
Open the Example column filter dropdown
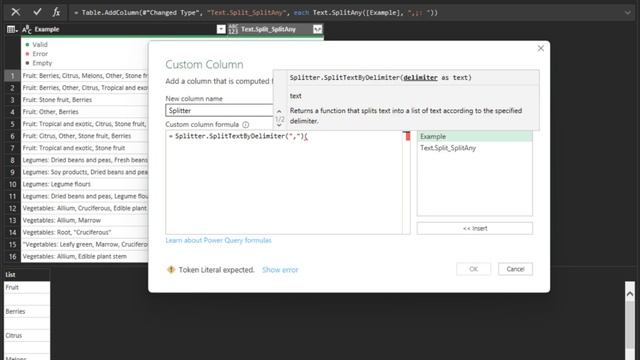click(x=221, y=29)
